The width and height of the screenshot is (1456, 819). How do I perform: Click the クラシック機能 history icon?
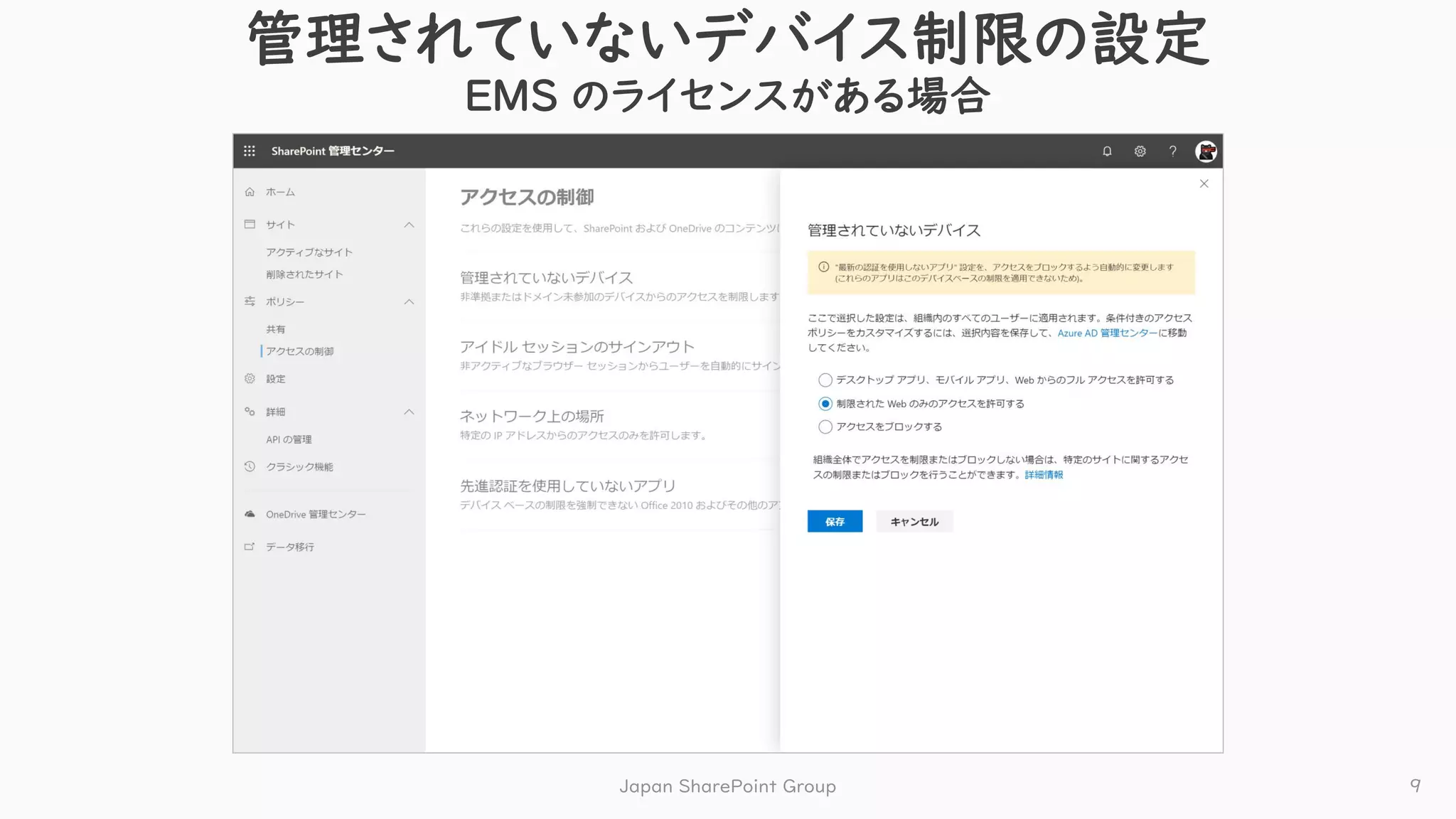(250, 466)
